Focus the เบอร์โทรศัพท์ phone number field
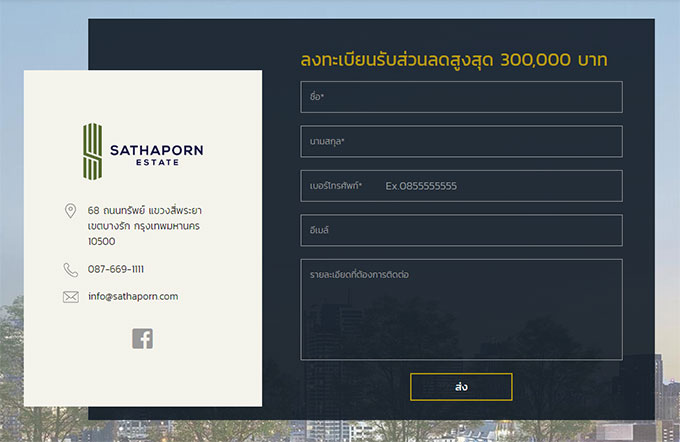680x442 pixels. coord(461,186)
